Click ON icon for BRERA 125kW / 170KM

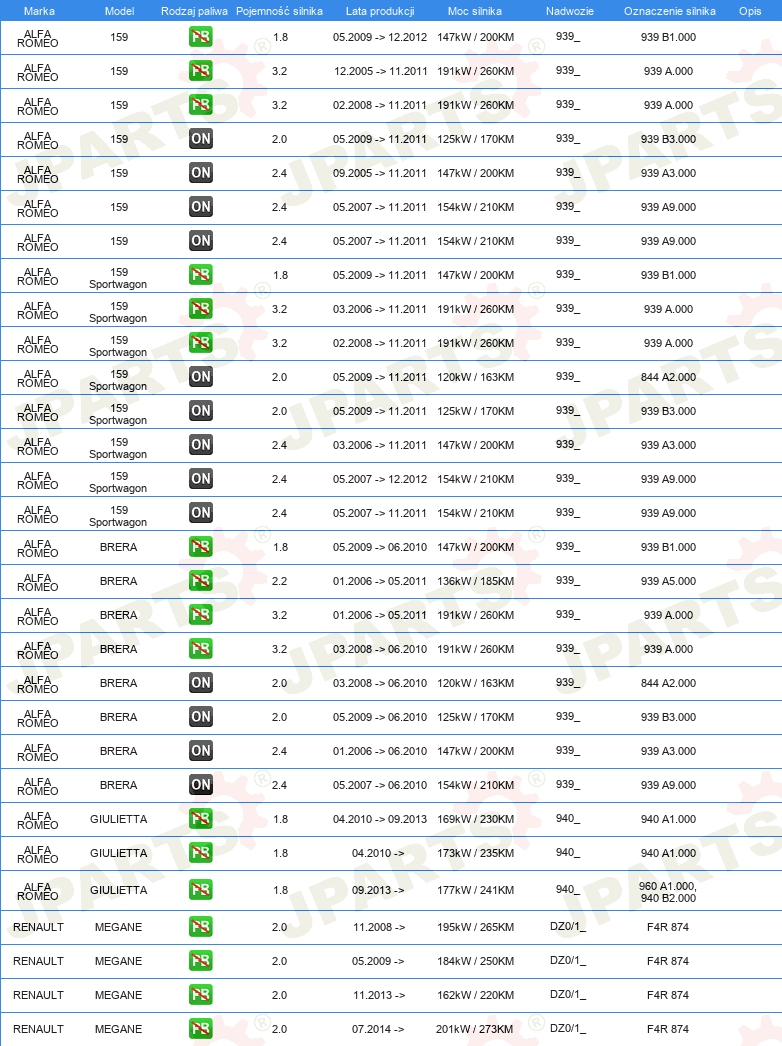pyautogui.click(x=201, y=717)
